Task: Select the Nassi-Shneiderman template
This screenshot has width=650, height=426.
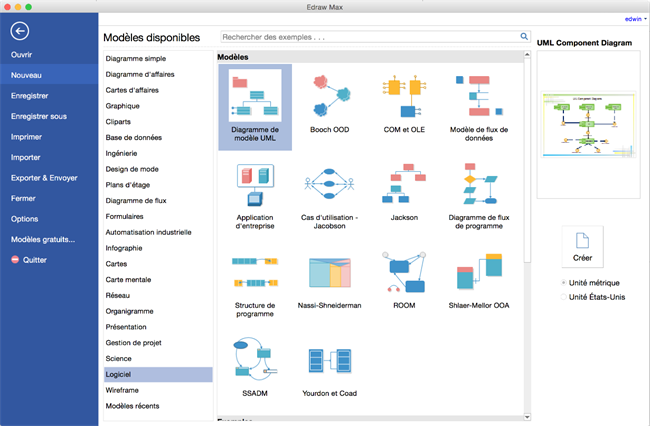Action: click(x=330, y=283)
